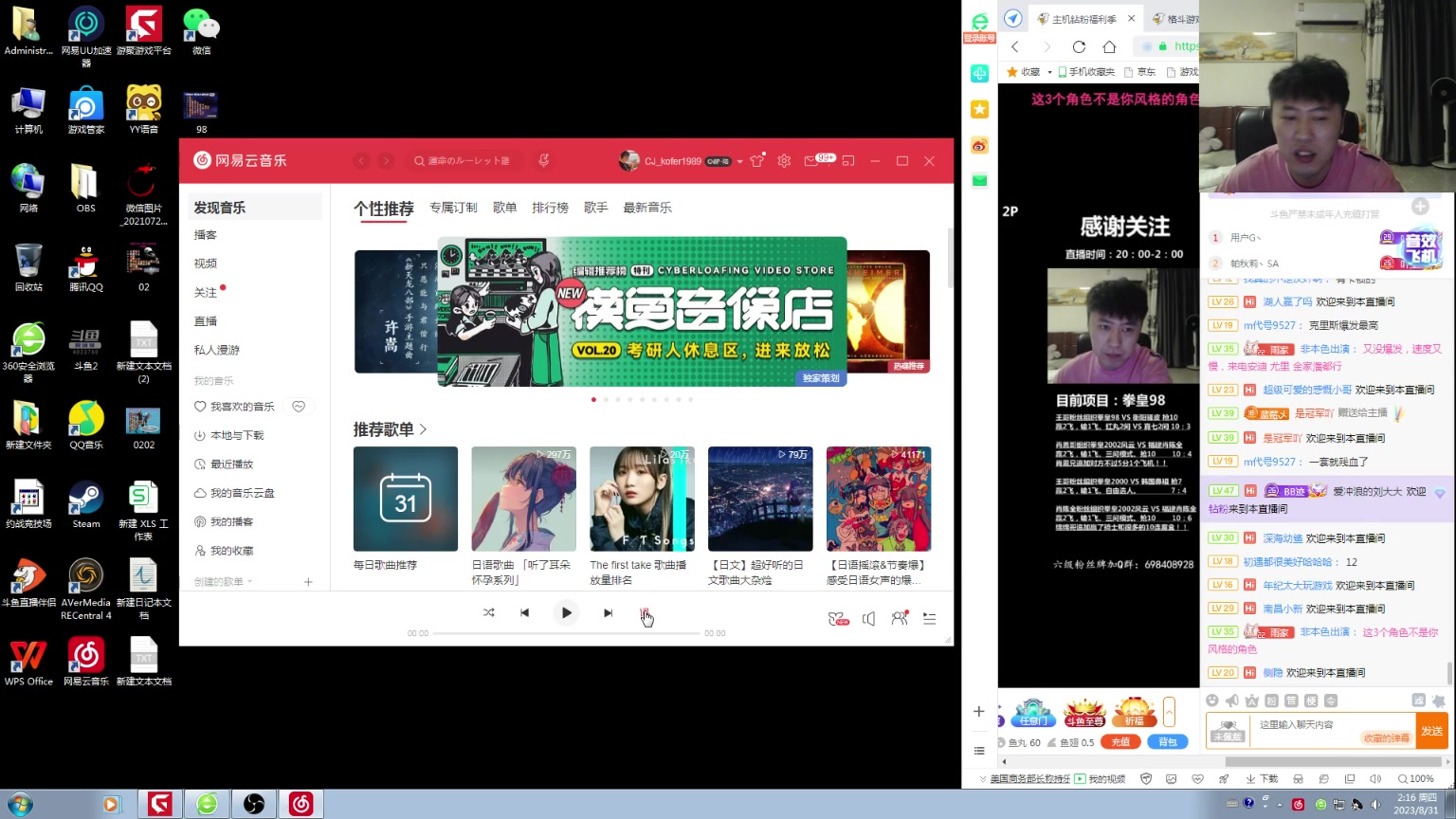Screen dimensions: 1456x819
Task: Play the current track
Action: (566, 612)
